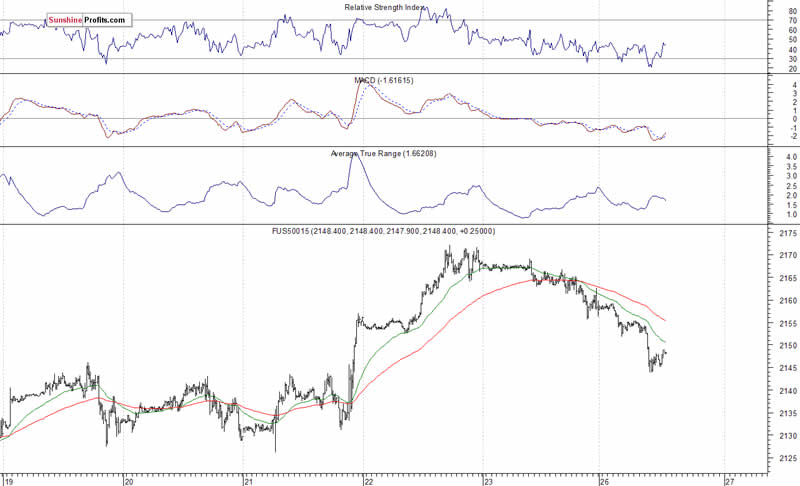This screenshot has width=800, height=486.
Task: Click date label 23 on time axis
Action: click(488, 481)
